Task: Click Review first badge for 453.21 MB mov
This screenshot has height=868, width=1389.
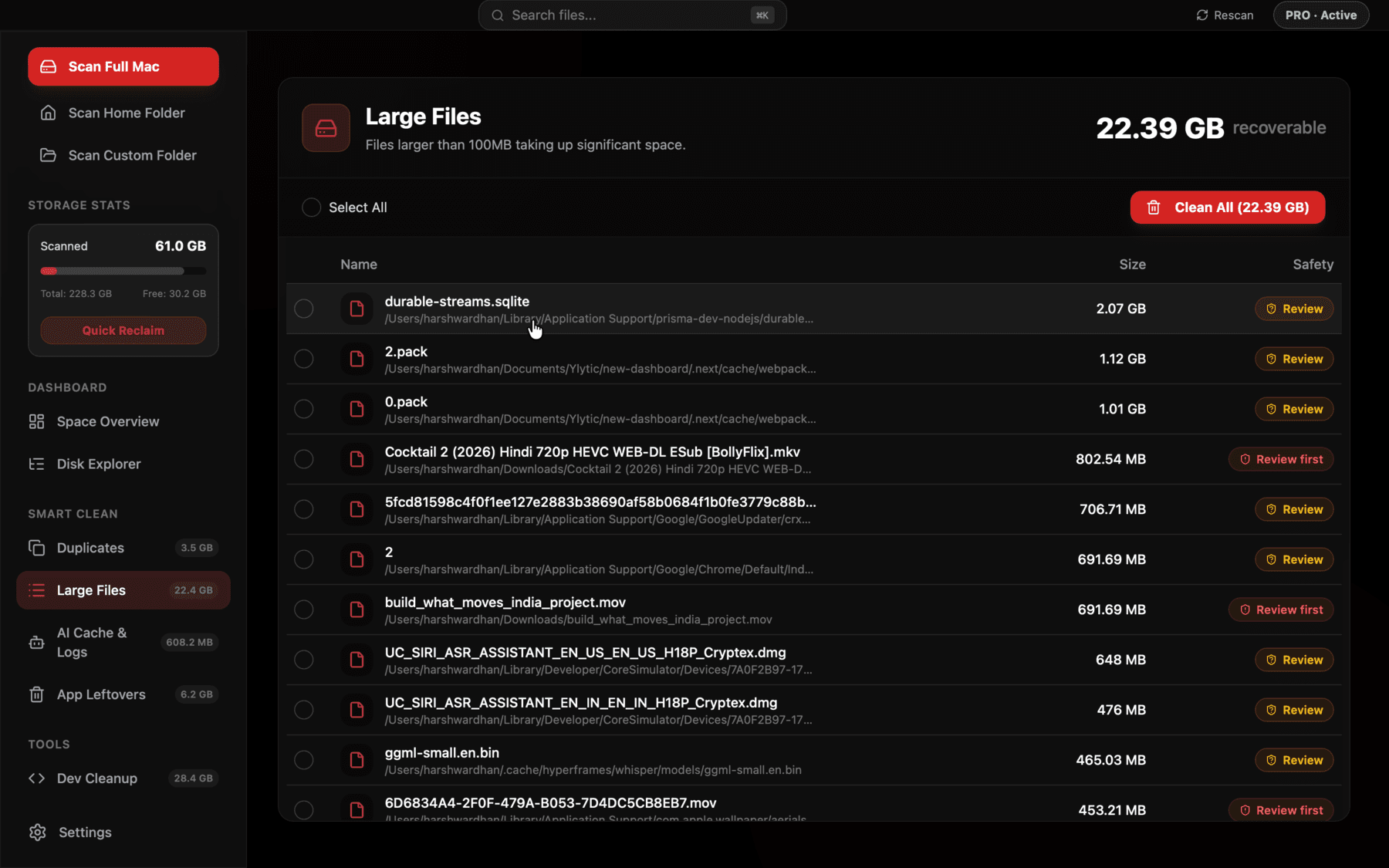Action: click(1281, 810)
